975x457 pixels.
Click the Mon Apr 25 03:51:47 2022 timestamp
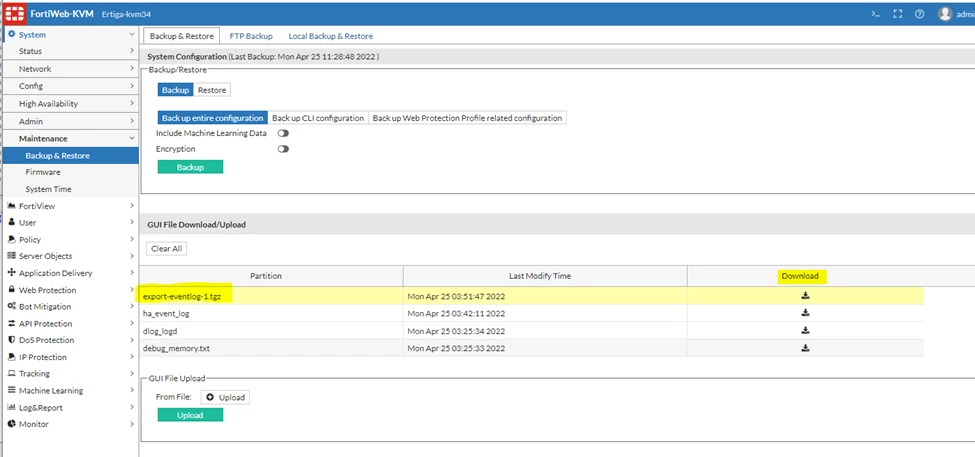(x=456, y=297)
